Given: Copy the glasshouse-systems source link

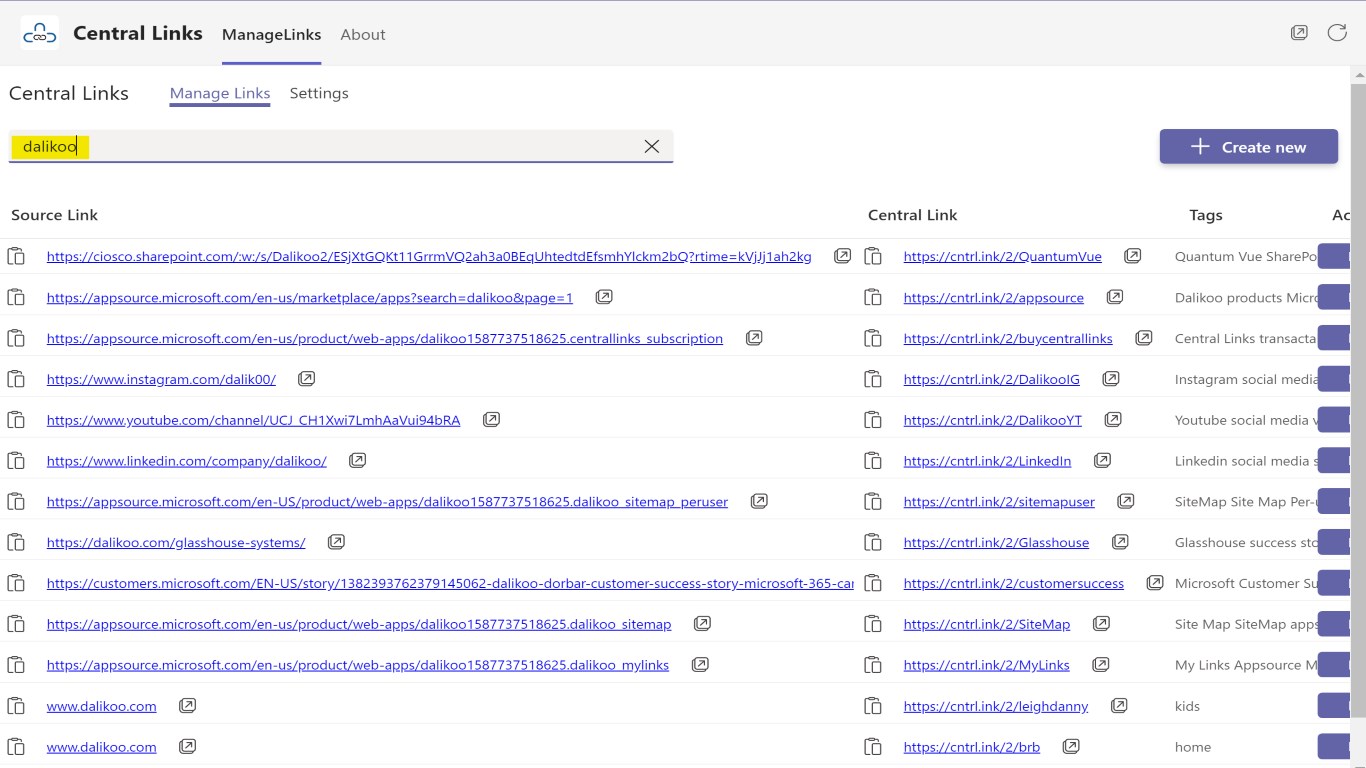Looking at the screenshot, I should [16, 543].
